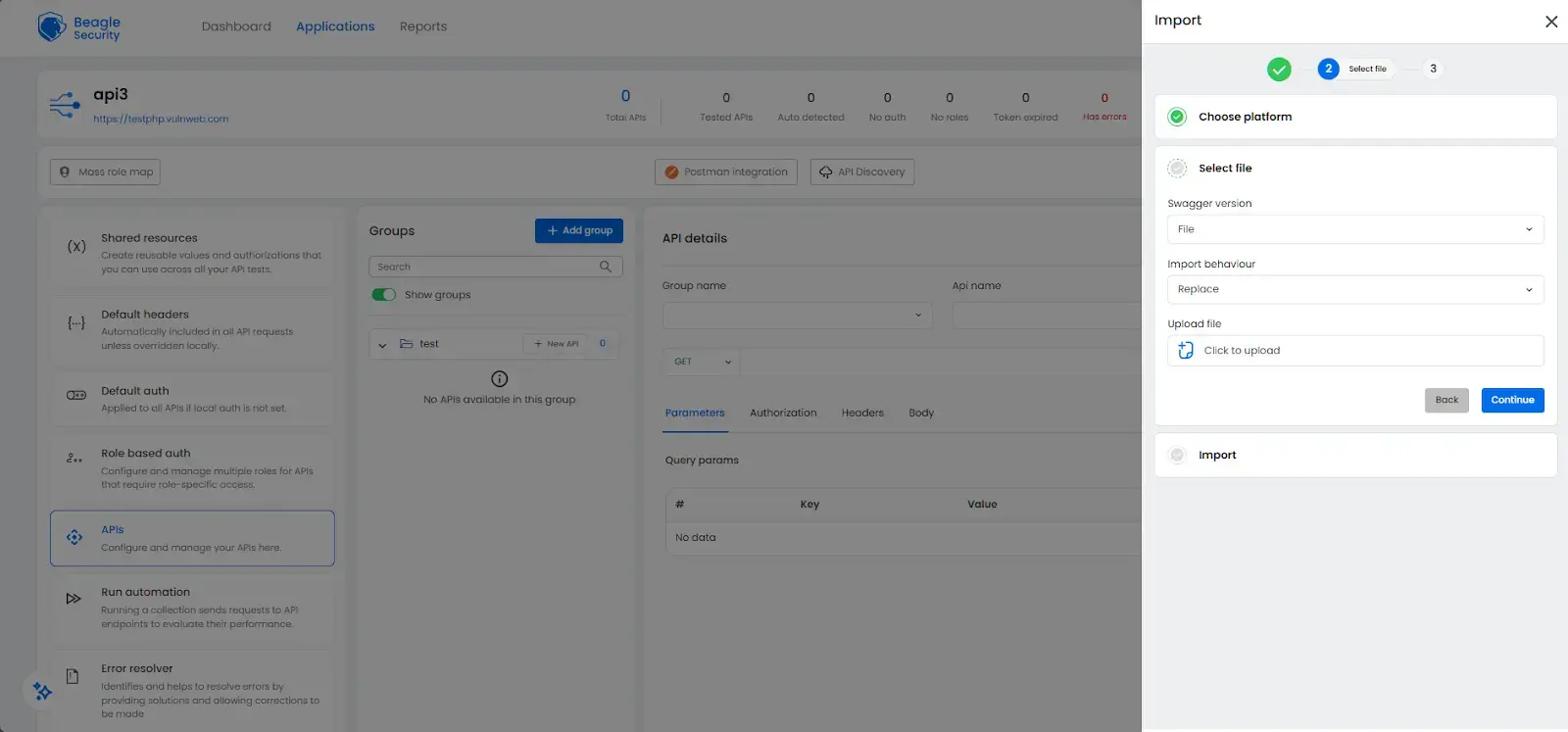Click the APIs section icon

click(74, 537)
